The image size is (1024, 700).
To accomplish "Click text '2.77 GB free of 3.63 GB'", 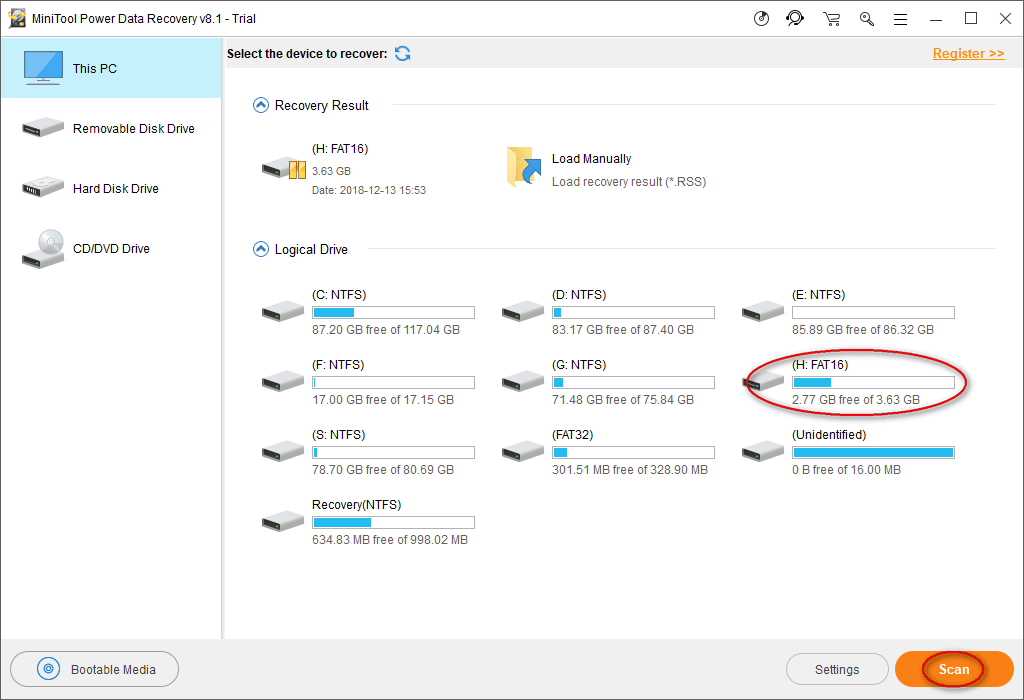I will pyautogui.click(x=856, y=400).
